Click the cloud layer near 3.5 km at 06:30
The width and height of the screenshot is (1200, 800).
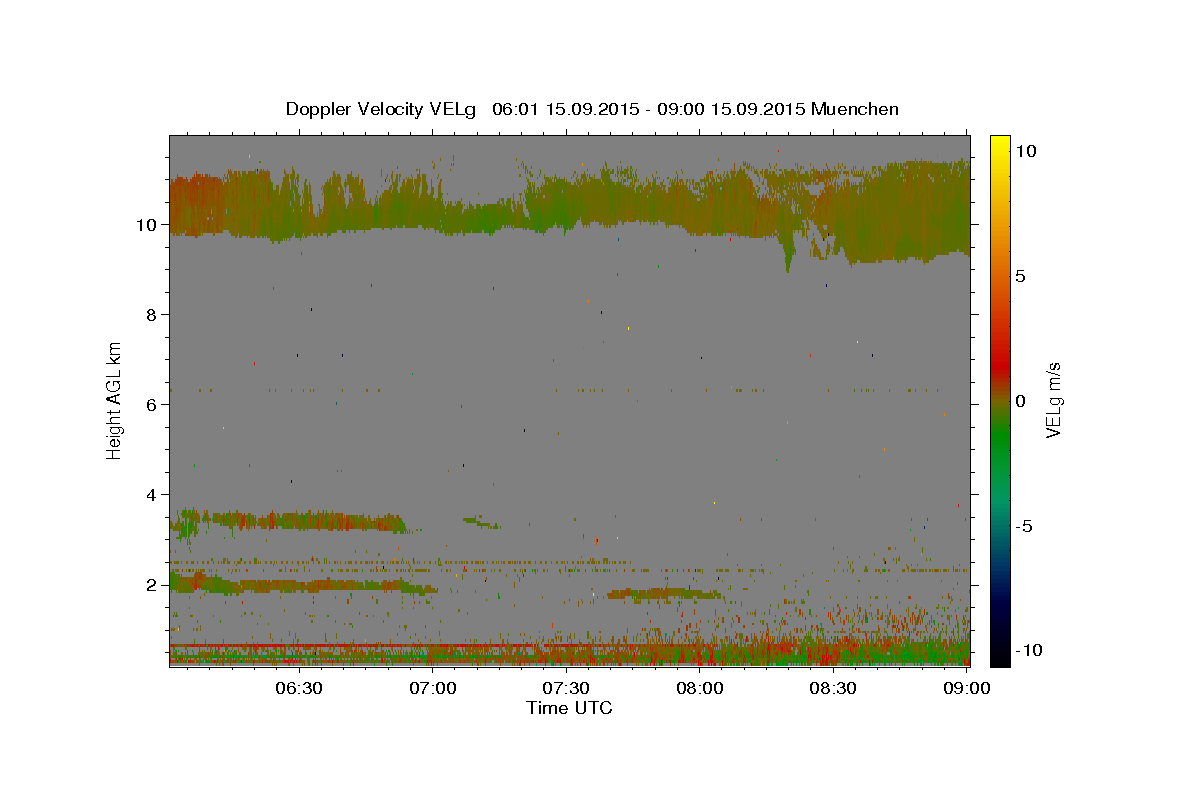click(298, 521)
